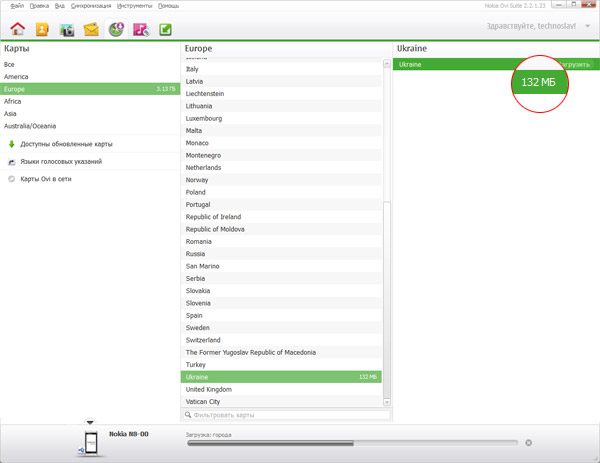
Task: Open the Файл menu
Action: tap(17, 6)
